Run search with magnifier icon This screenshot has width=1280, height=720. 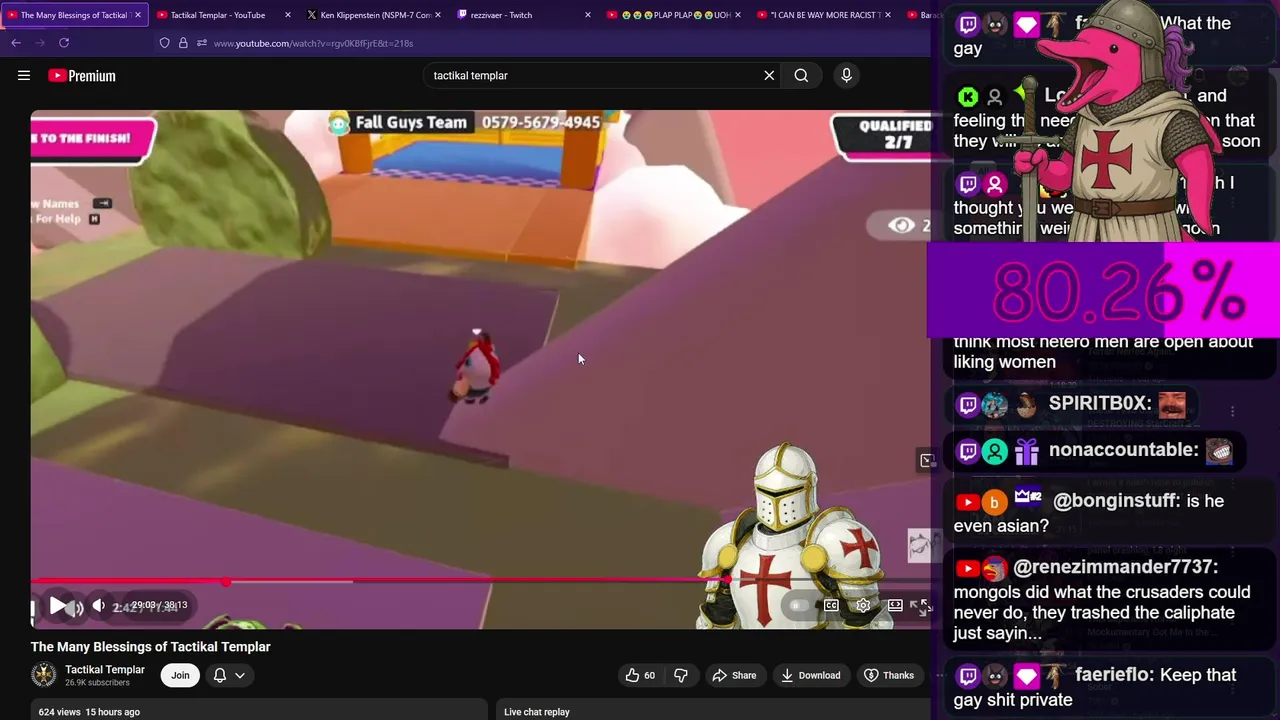tap(801, 75)
